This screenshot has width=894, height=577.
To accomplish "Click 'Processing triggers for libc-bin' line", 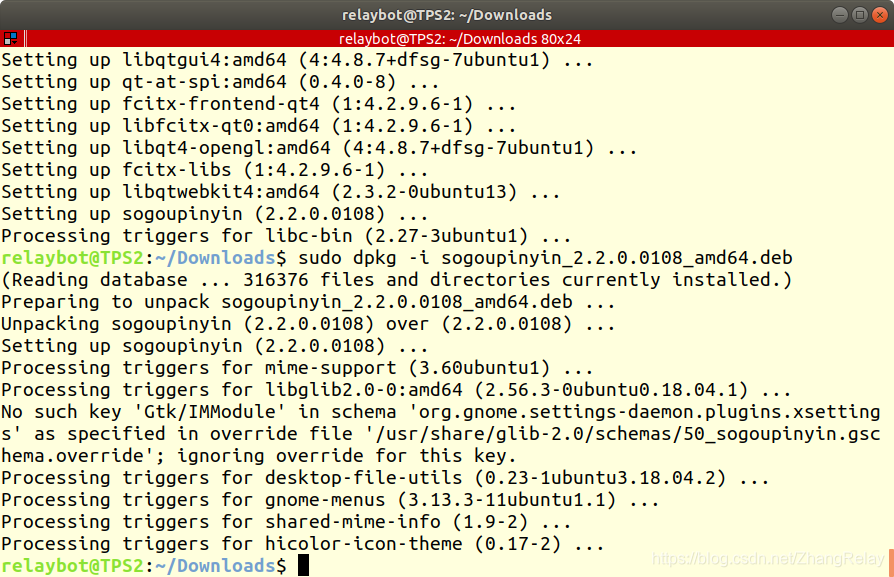I will coord(286,236).
